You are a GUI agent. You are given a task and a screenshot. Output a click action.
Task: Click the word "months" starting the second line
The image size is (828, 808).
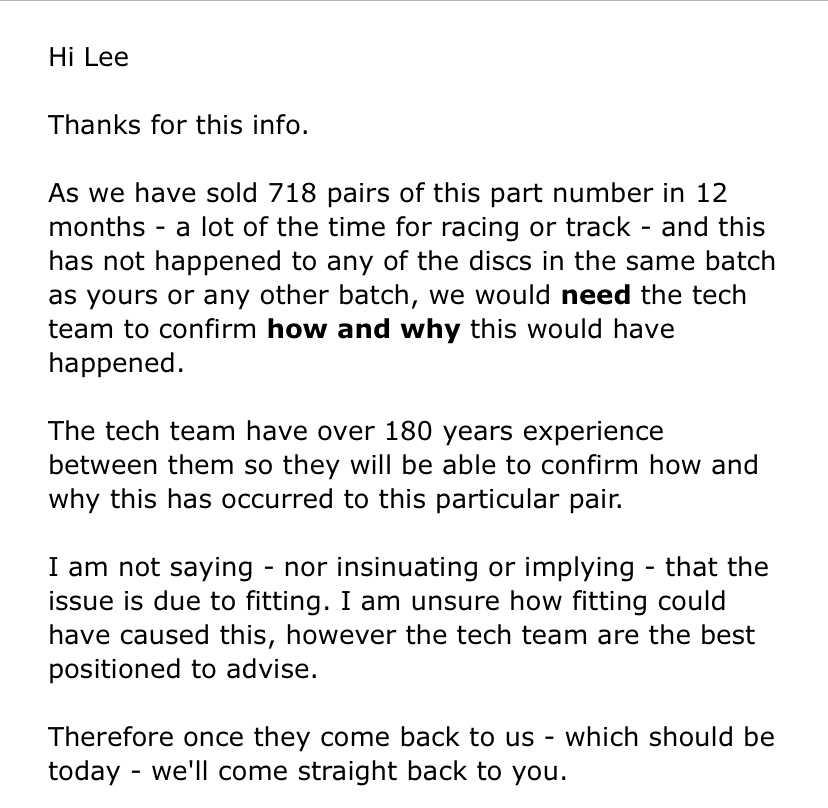point(98,227)
